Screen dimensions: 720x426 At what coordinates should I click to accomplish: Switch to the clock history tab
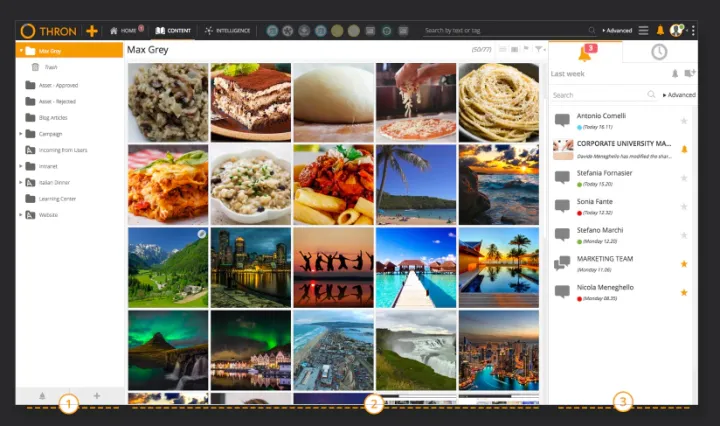[659, 52]
